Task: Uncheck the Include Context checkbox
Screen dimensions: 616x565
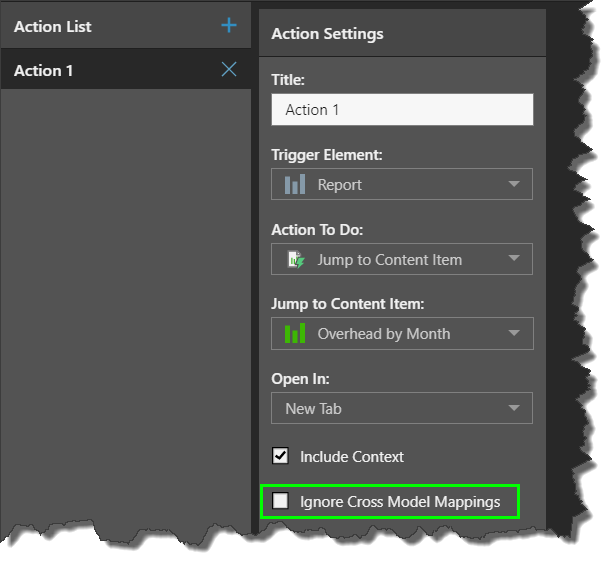Action: 281,457
